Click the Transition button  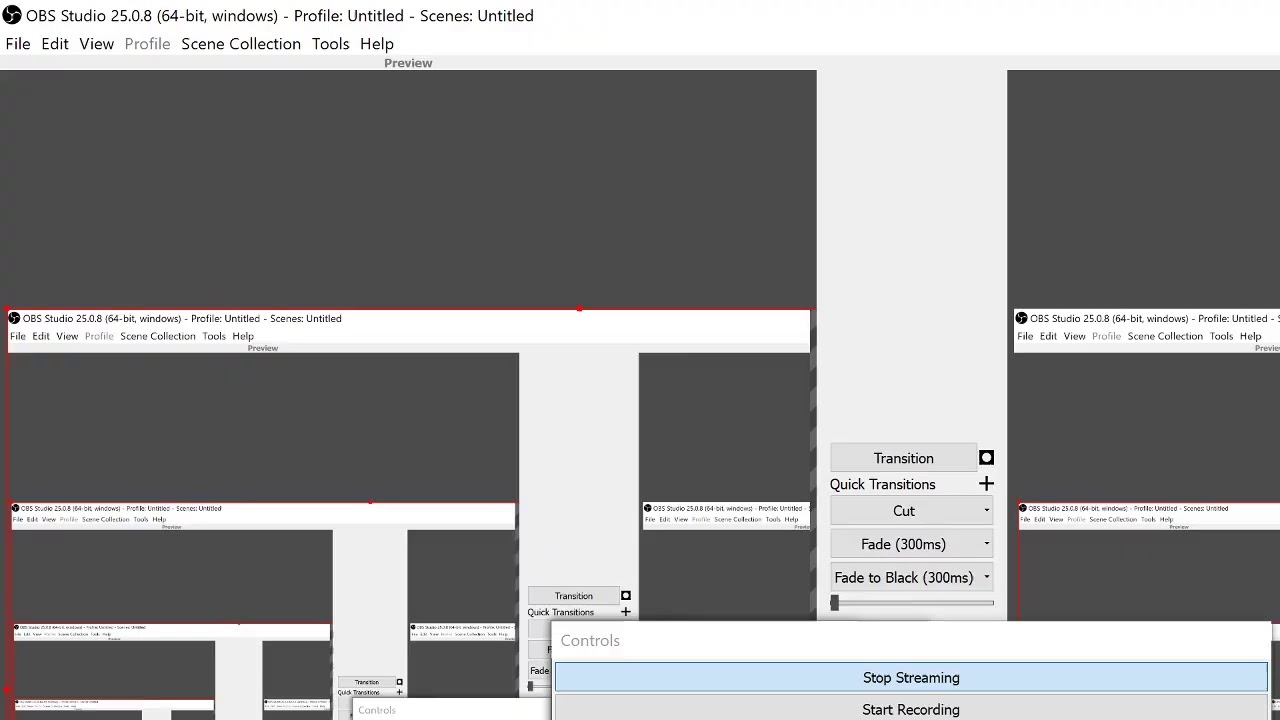click(x=903, y=458)
